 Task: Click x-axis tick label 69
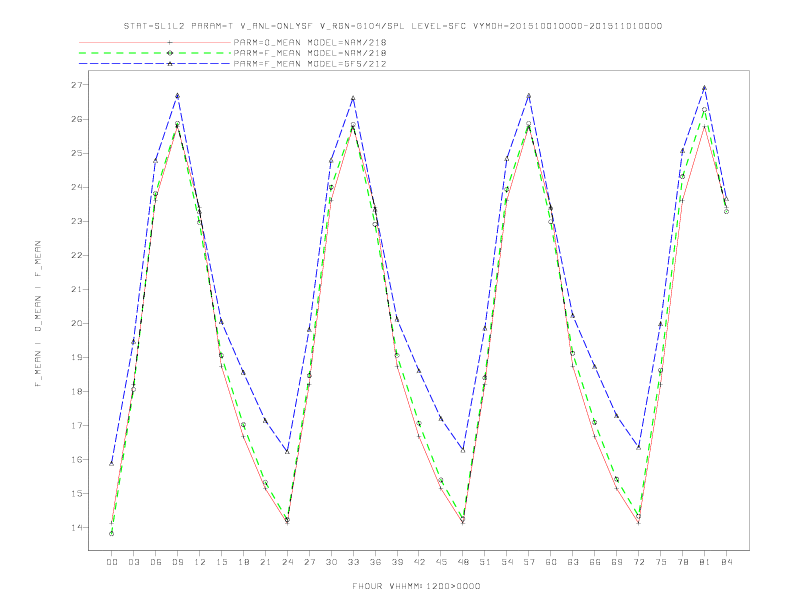pyautogui.click(x=617, y=562)
